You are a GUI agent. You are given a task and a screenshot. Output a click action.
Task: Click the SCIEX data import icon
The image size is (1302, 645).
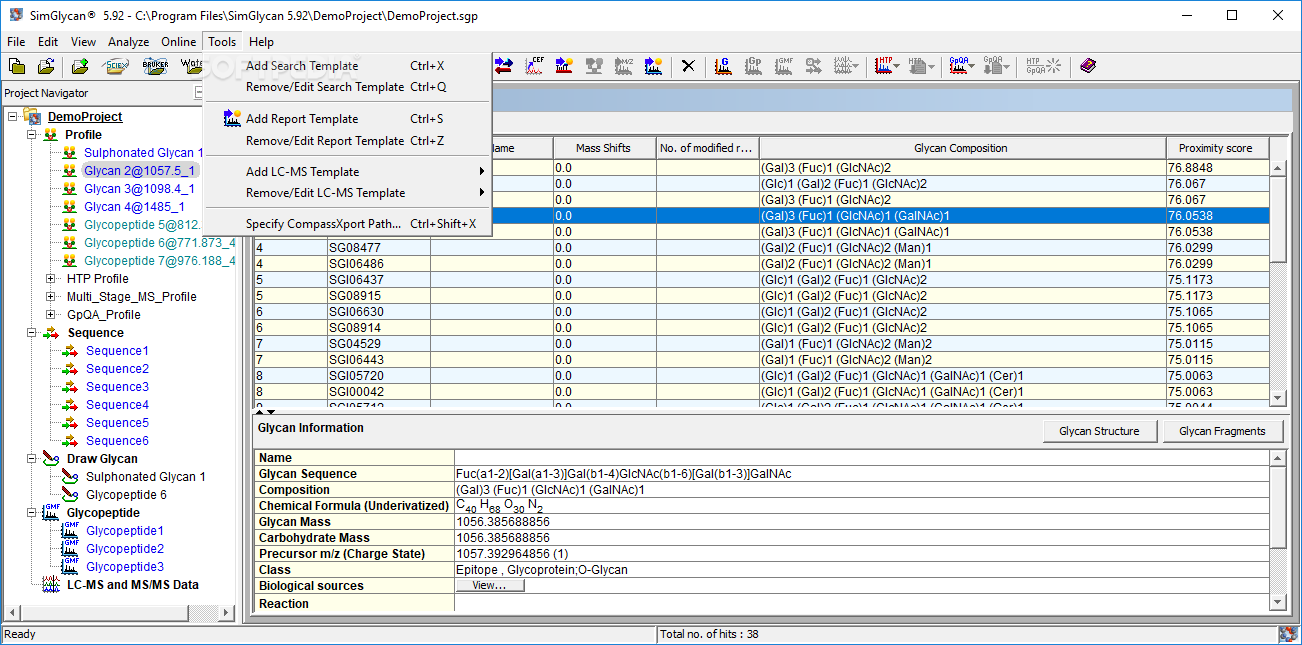tap(117, 66)
